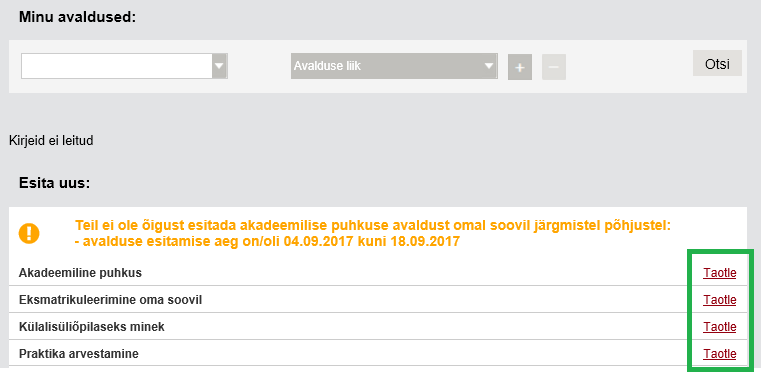Select the Akadeemiline puhkus row label
761x376 pixels.
click(x=80, y=273)
